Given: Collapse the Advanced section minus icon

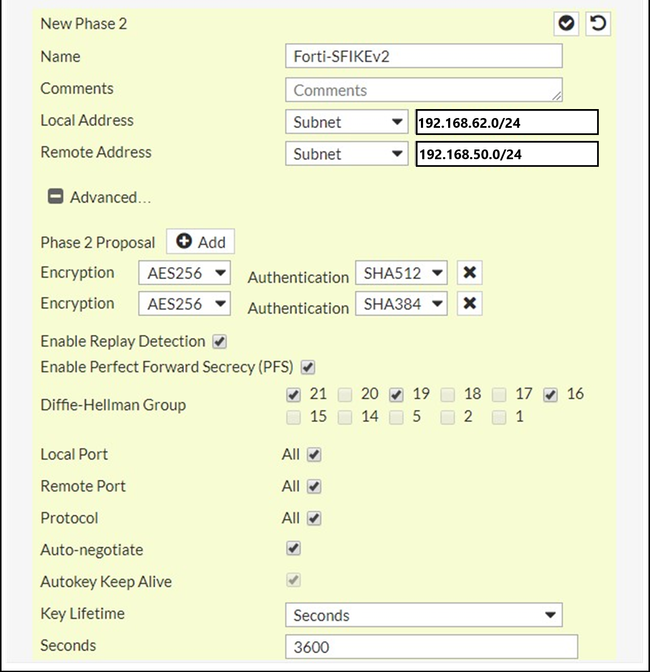Looking at the screenshot, I should click(x=56, y=197).
